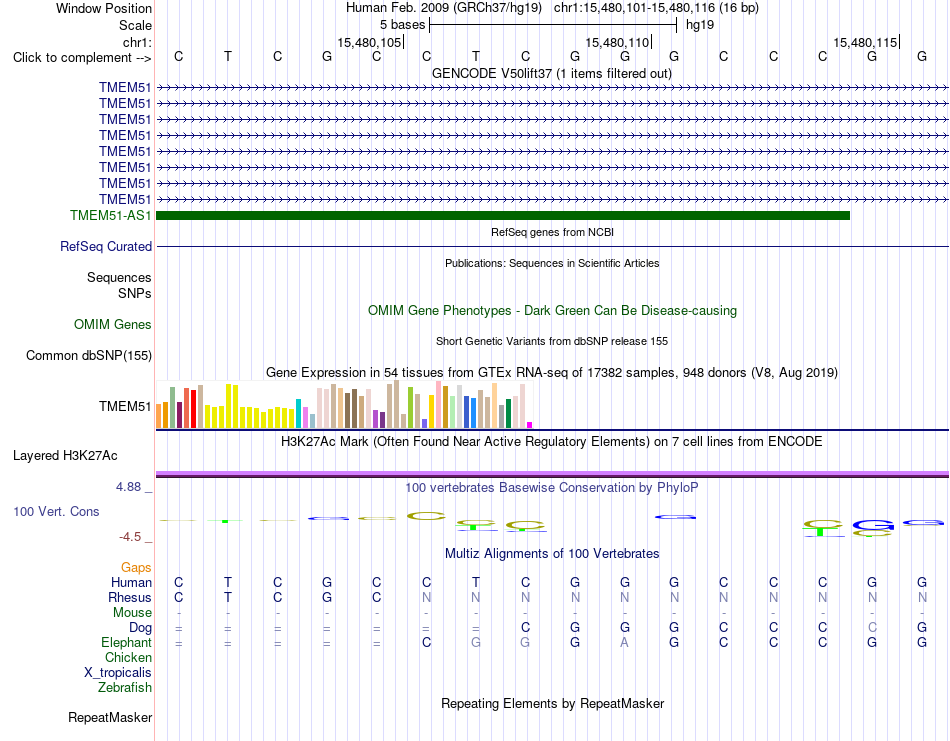Open the GENCODE V50lift37 track title
Viewport: 950px width, 741px height.
(x=552, y=73)
